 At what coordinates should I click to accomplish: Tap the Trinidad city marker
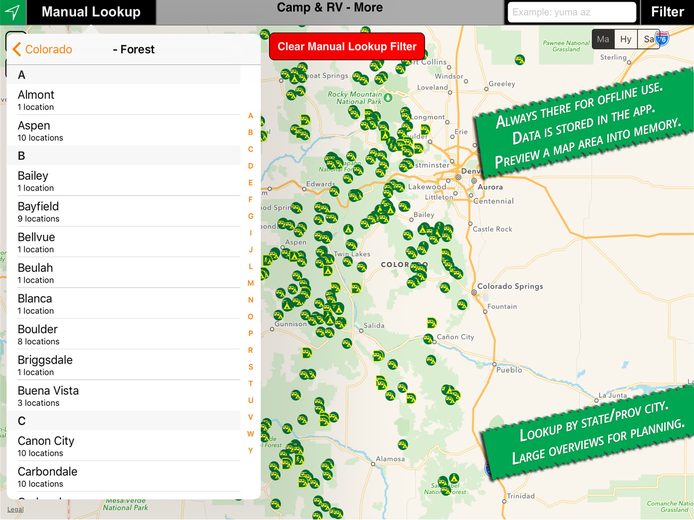click(504, 501)
